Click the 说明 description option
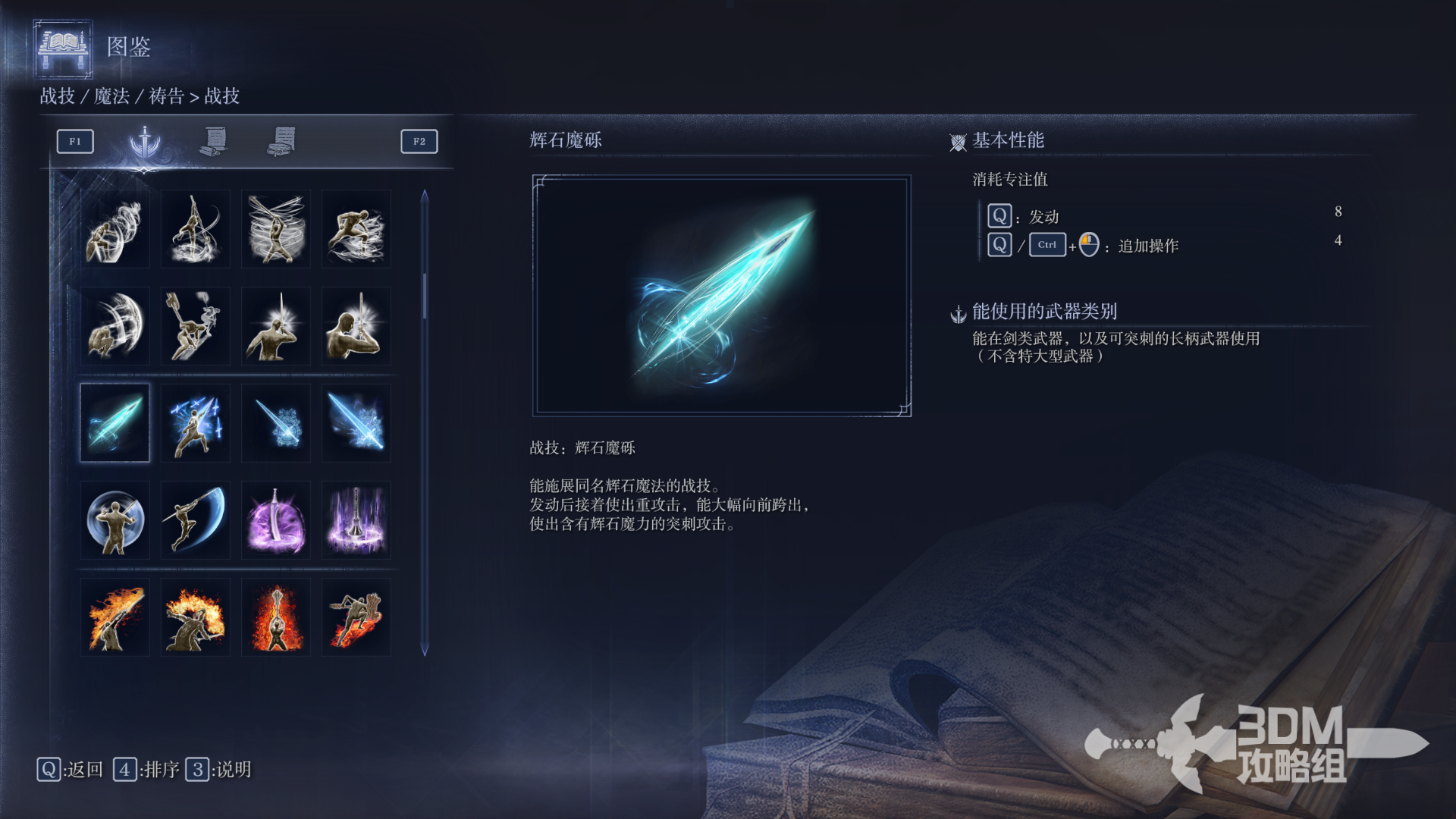1456x819 pixels. pyautogui.click(x=218, y=770)
